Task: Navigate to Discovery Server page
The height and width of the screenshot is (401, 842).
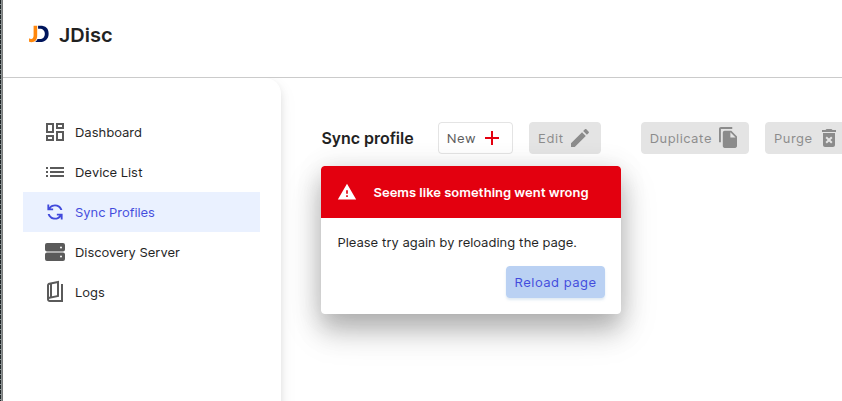Action: (x=127, y=252)
